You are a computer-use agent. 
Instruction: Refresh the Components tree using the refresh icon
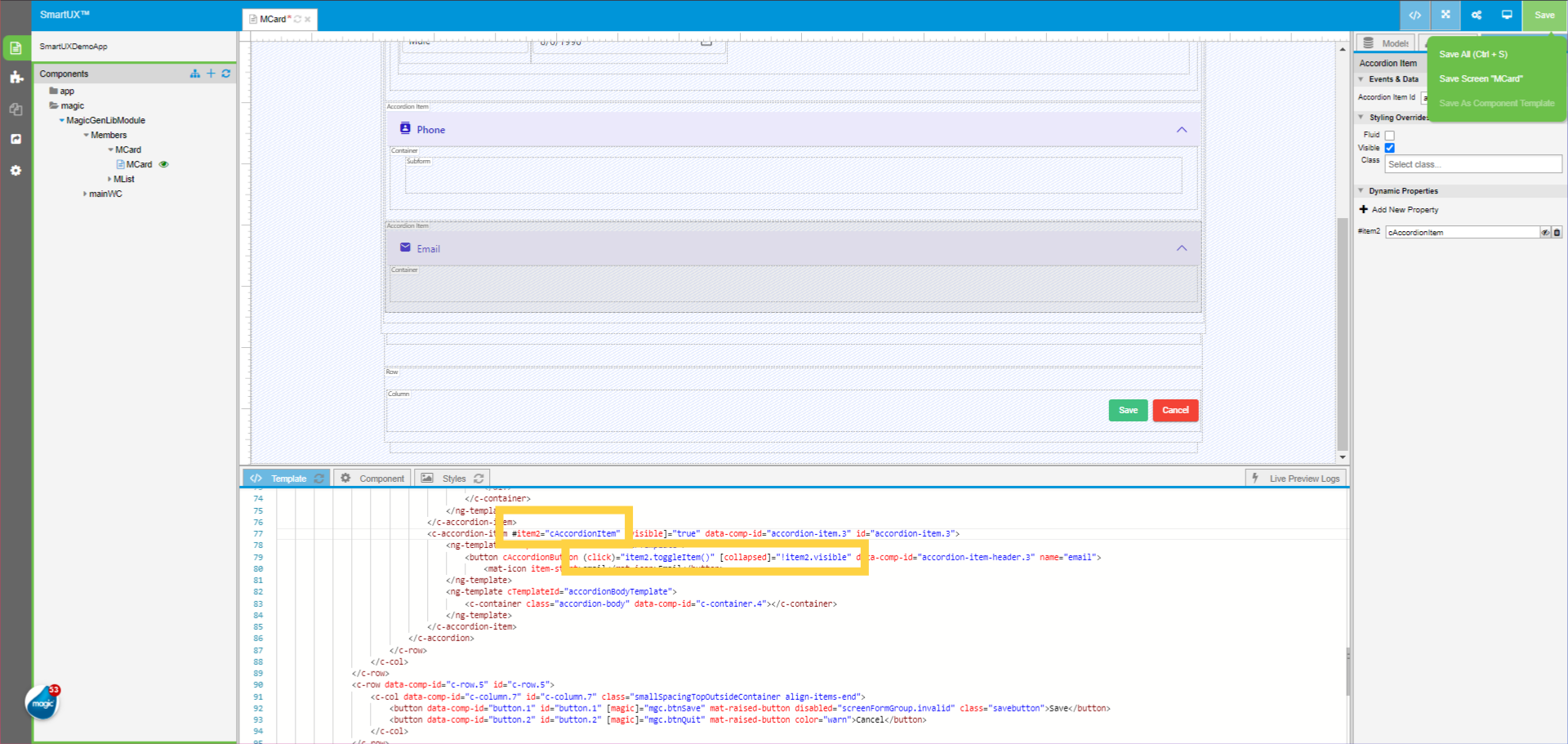click(226, 74)
